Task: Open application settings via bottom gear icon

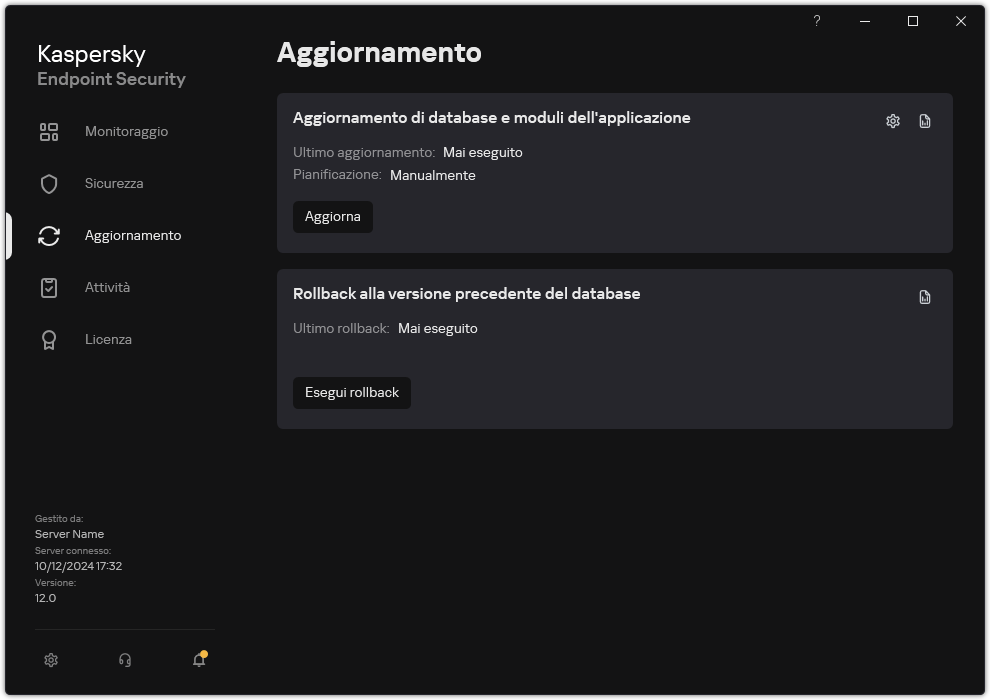Action: [x=50, y=660]
